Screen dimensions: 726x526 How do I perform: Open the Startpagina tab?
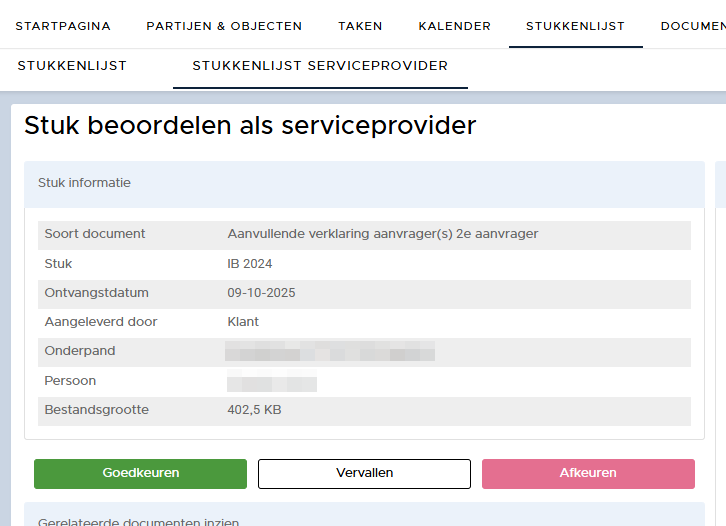click(63, 26)
